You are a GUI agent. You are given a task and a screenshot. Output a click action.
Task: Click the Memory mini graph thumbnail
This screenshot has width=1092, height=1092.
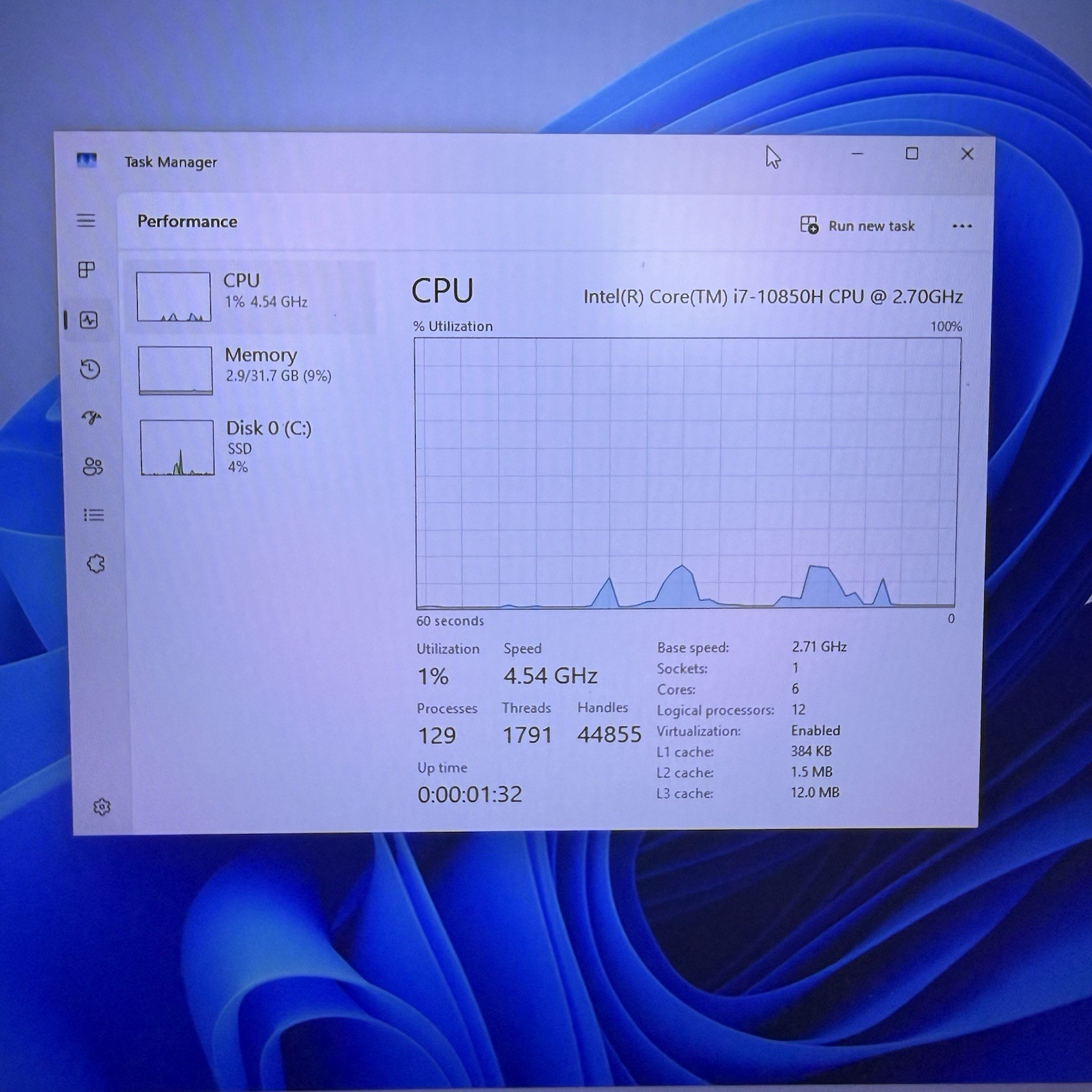pyautogui.click(x=175, y=371)
